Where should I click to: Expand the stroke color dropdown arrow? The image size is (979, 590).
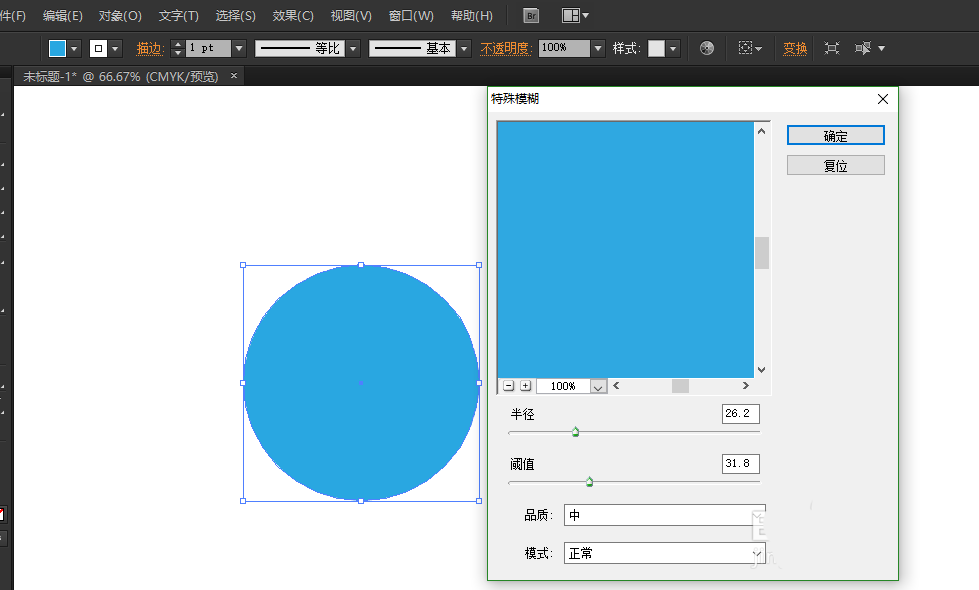coord(115,48)
